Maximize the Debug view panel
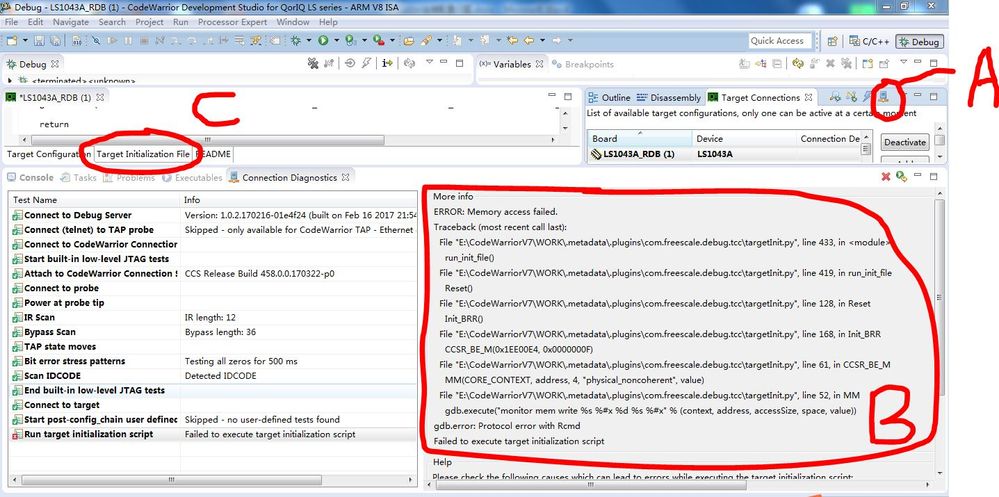The height and width of the screenshot is (497, 999). click(459, 63)
